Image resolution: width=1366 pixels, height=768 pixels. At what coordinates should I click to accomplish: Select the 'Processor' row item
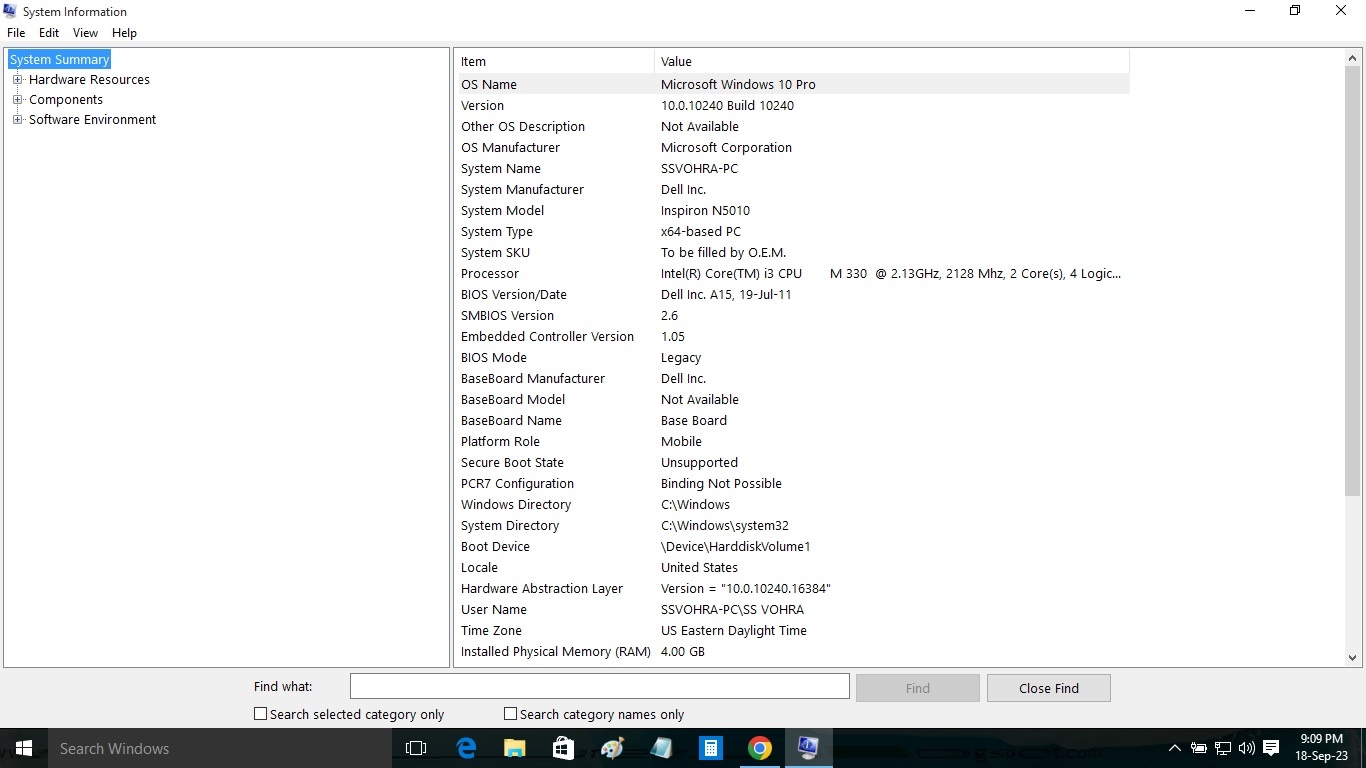490,274
